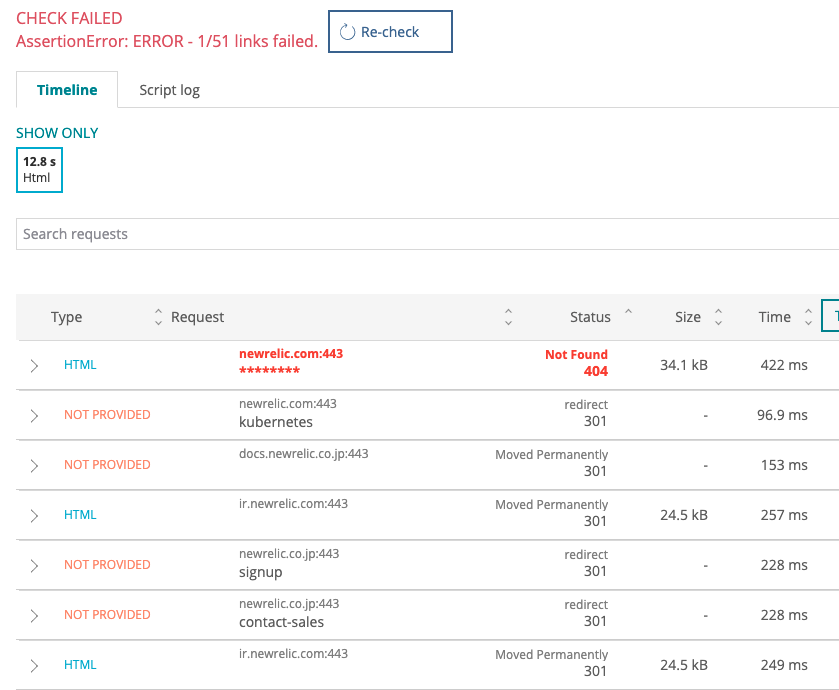The image size is (839, 690).
Task: Open the Script log tab
Action: pos(170,90)
